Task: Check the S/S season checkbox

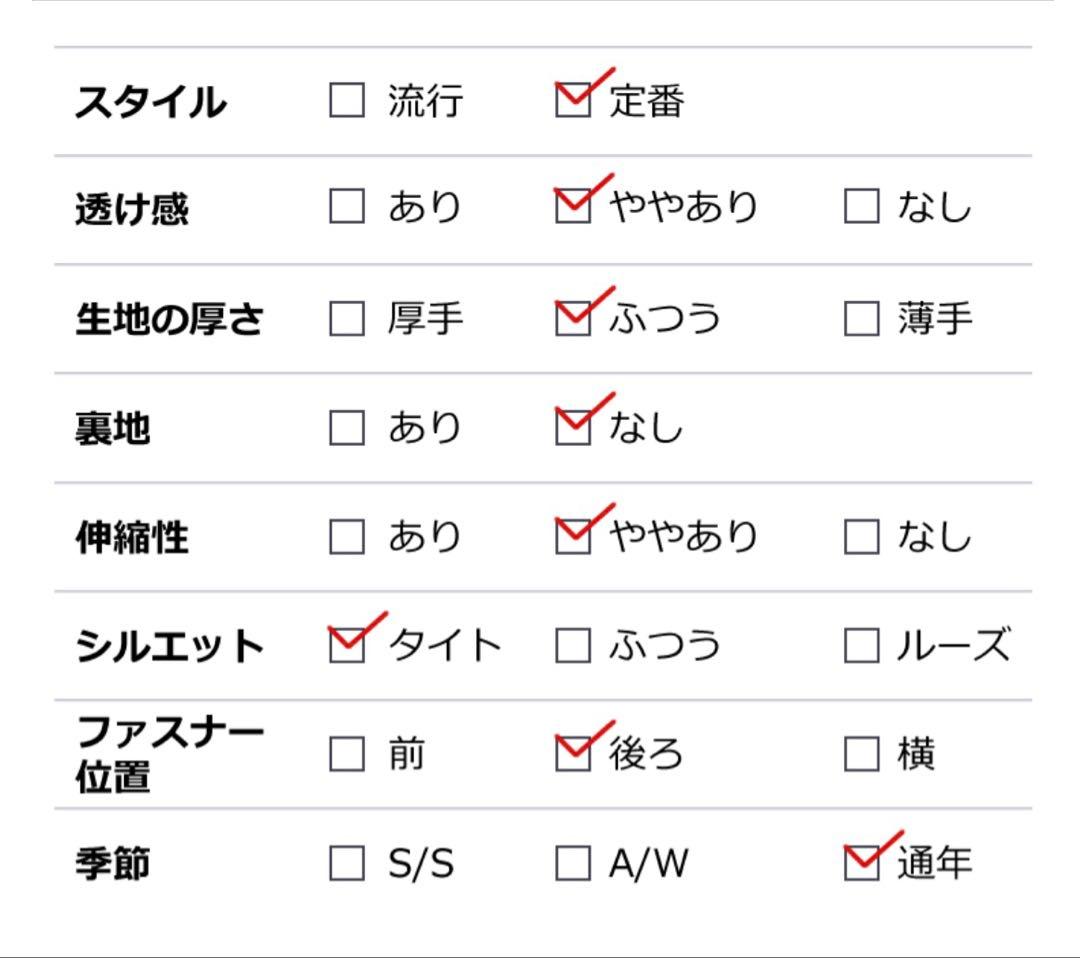Action: pos(347,863)
